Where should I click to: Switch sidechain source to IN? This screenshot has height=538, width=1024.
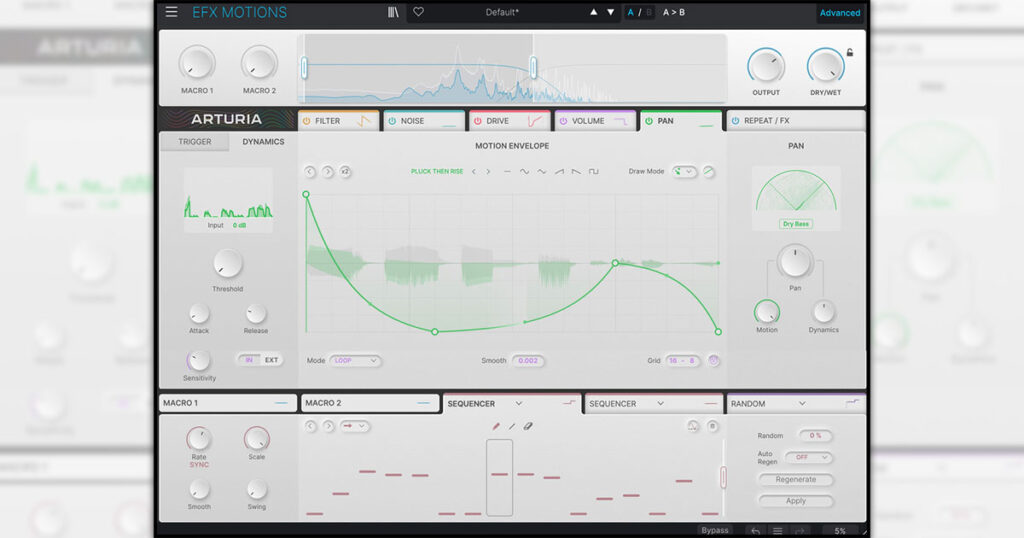(x=249, y=360)
